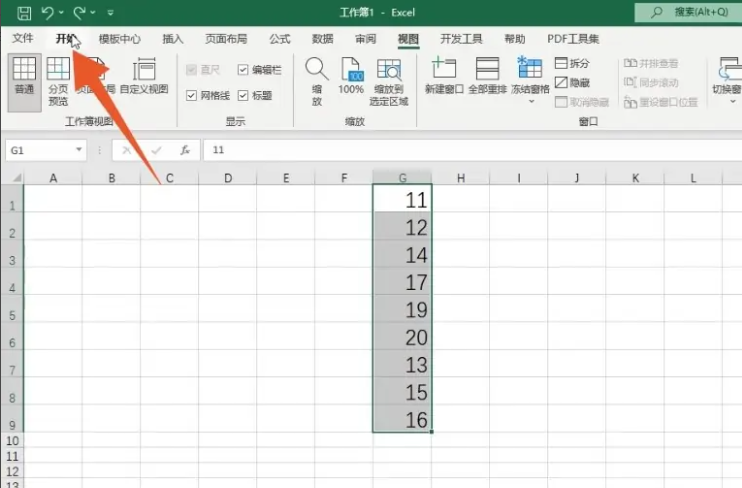Click 拆分 split window button

tap(572, 63)
